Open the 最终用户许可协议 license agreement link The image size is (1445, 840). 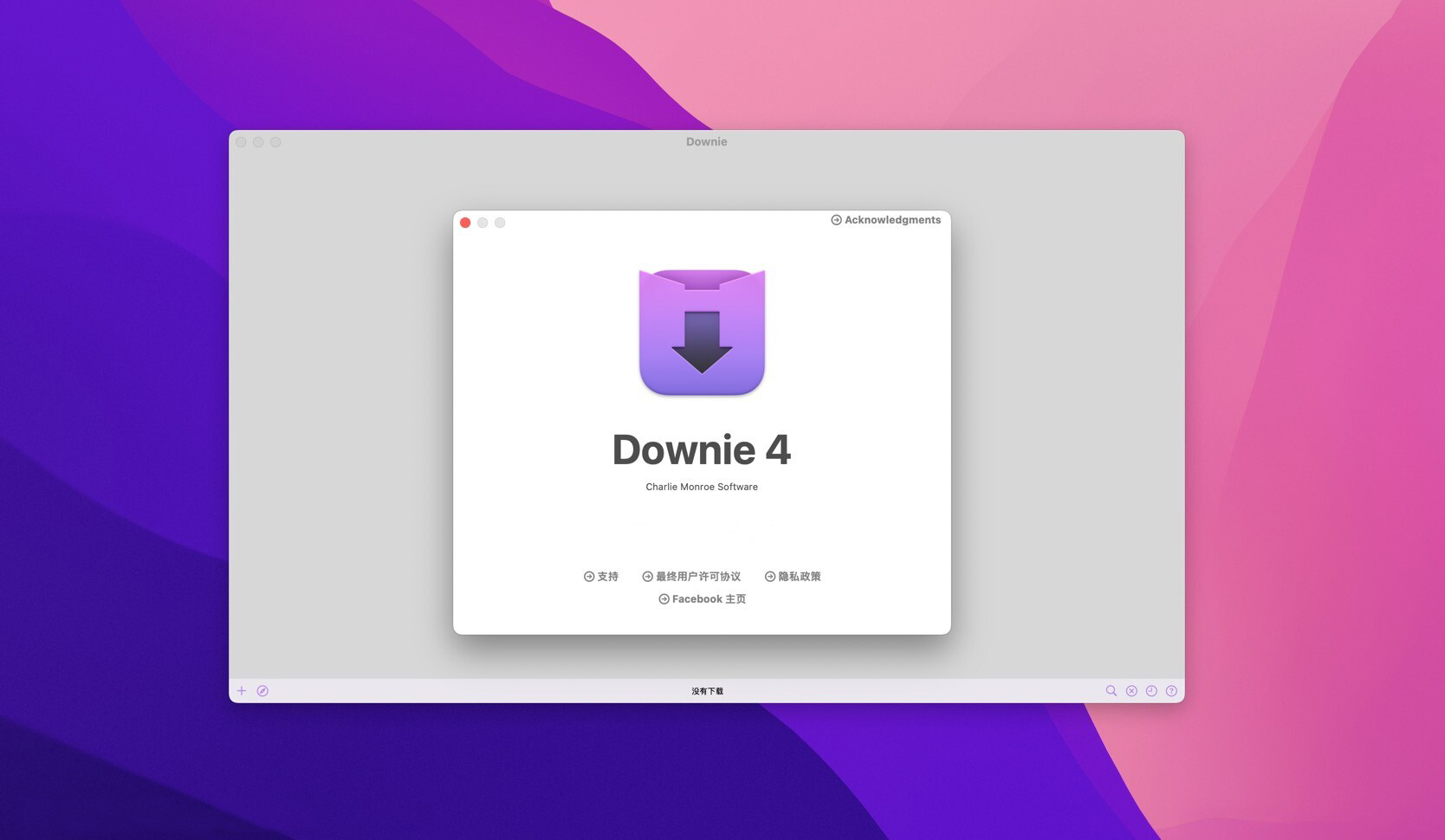pyautogui.click(x=691, y=577)
